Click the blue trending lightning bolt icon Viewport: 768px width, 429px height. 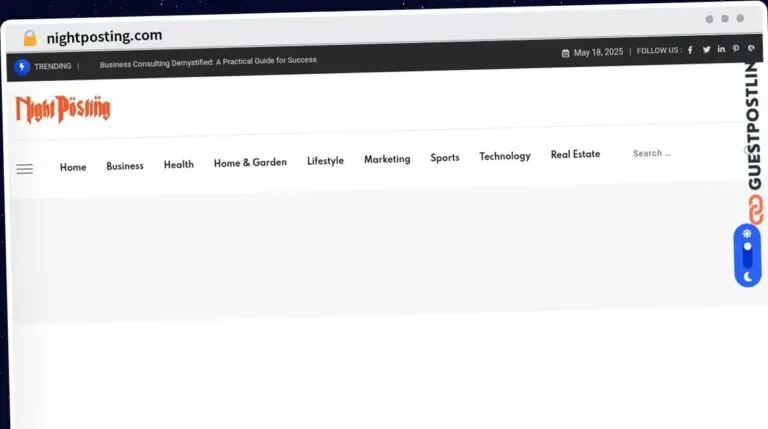(x=22, y=67)
